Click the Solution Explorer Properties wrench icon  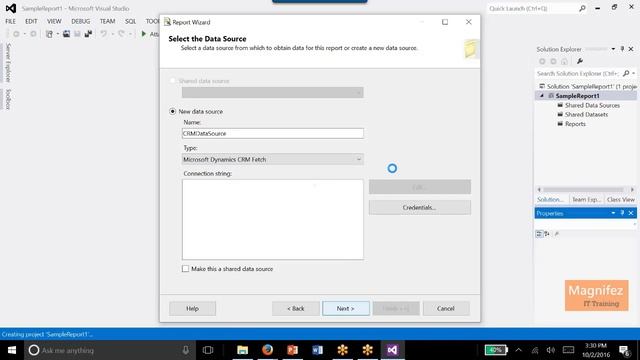(580, 61)
